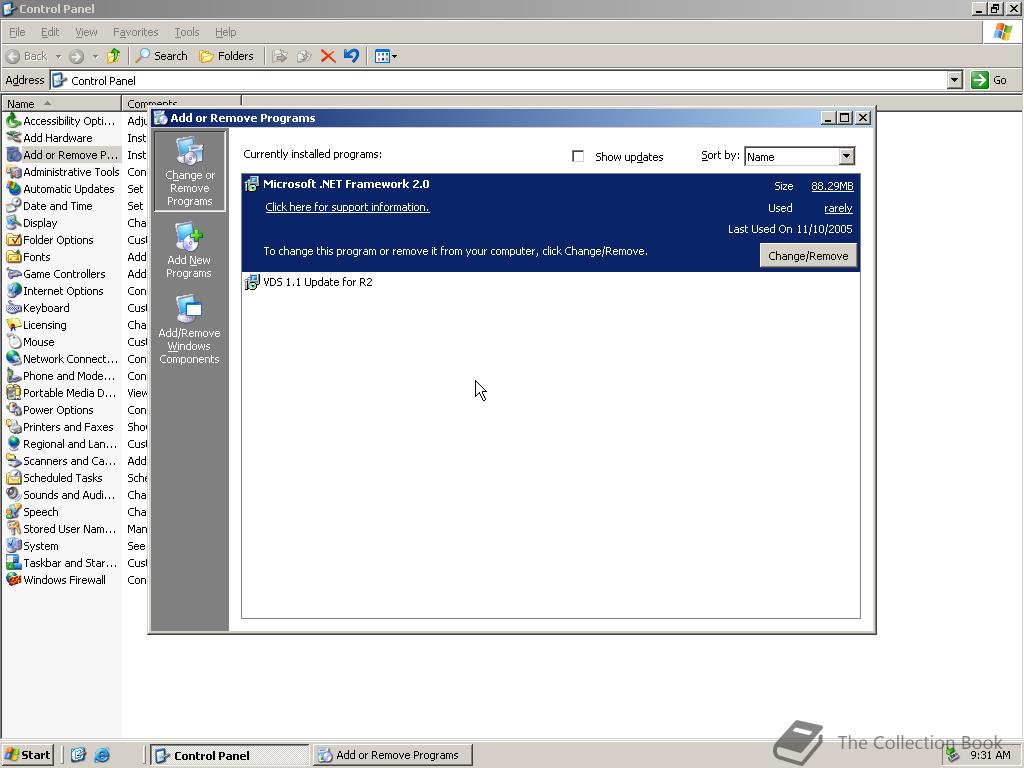Click the Address field showing Control Panel

pyautogui.click(x=500, y=80)
